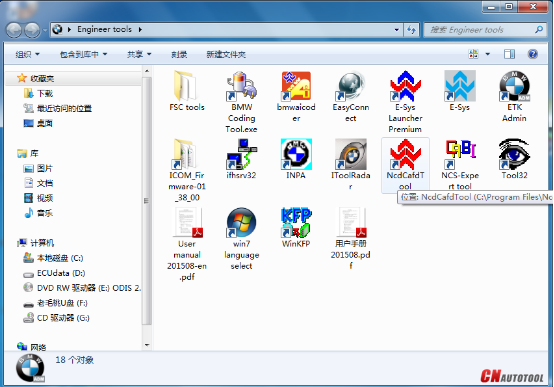Click navigation pane scroll down arrow
This screenshot has width=554, height=387.
coord(147,345)
